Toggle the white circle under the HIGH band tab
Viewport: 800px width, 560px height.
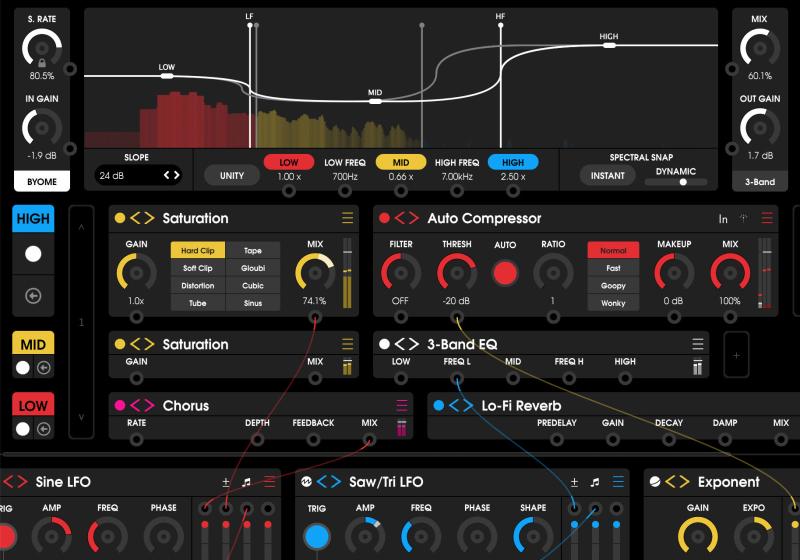33,253
